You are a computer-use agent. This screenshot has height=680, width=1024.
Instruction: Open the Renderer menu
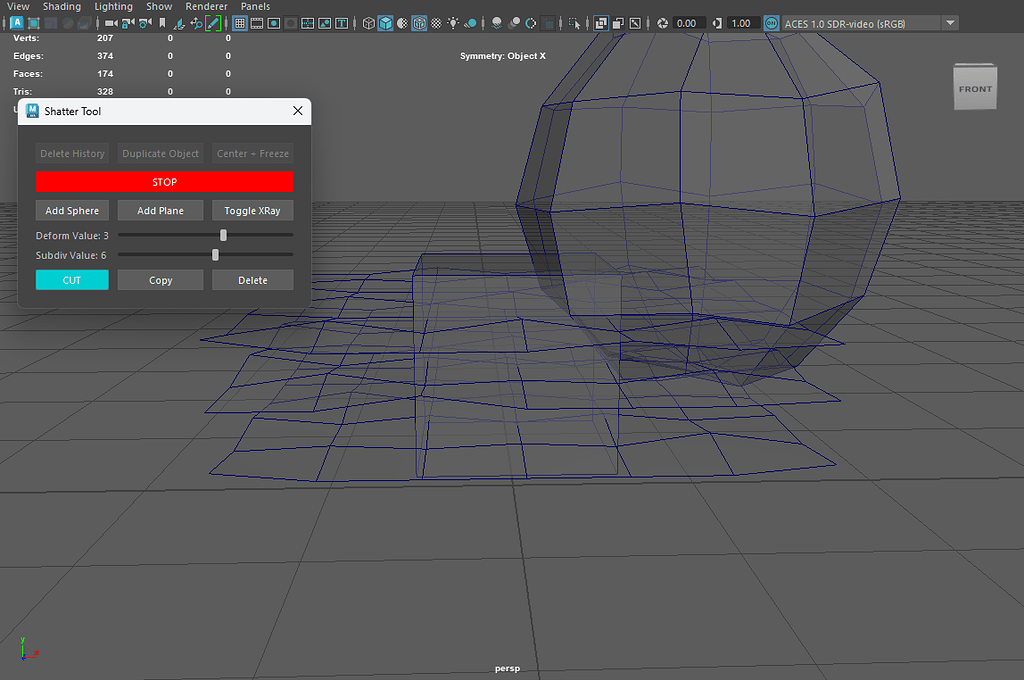point(206,6)
